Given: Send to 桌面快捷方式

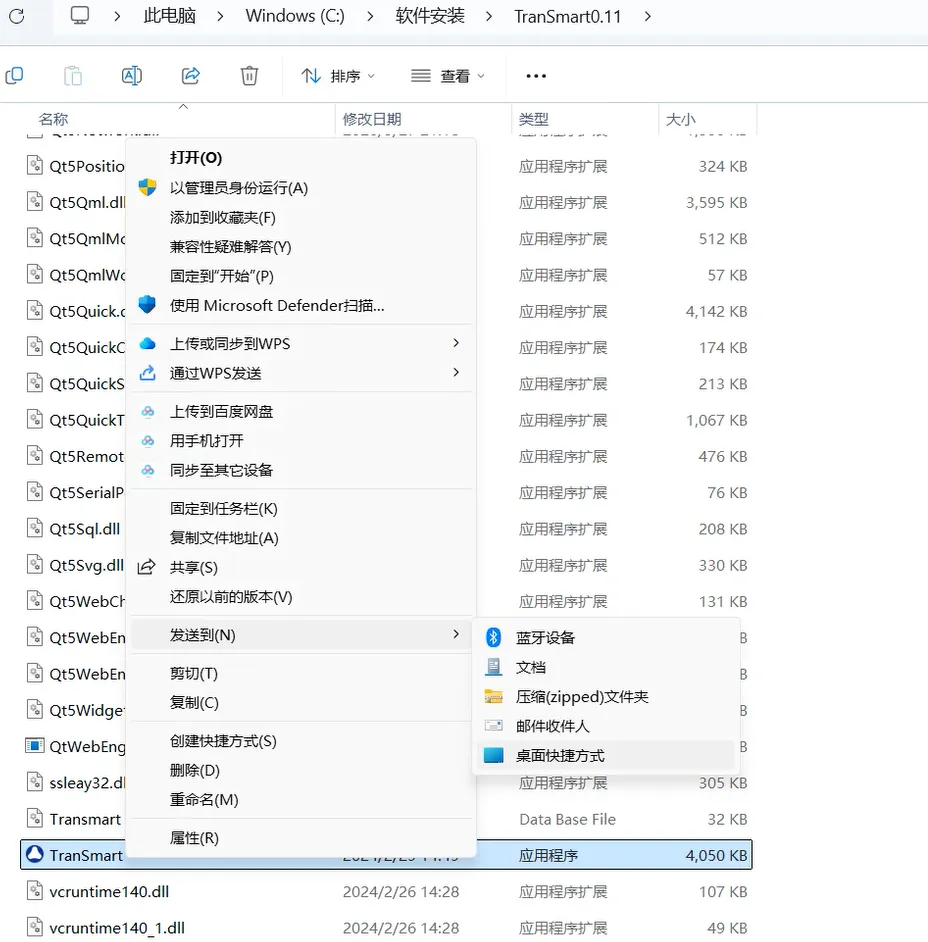Looking at the screenshot, I should [x=605, y=756].
